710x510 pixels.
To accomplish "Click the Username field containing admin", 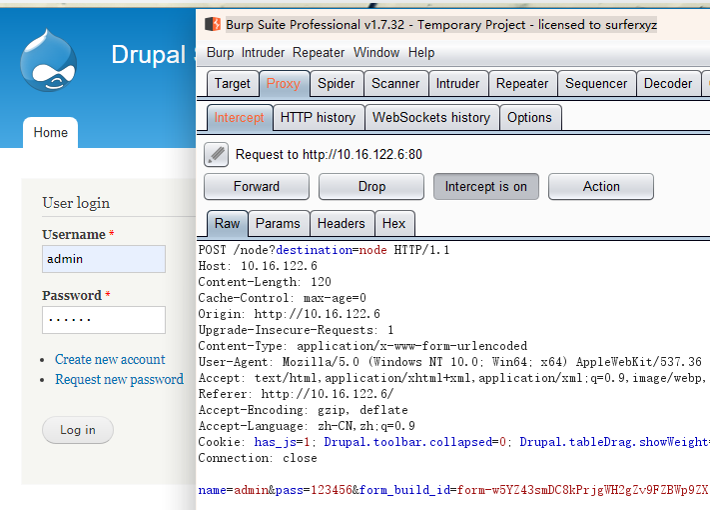I will pyautogui.click(x=104, y=259).
